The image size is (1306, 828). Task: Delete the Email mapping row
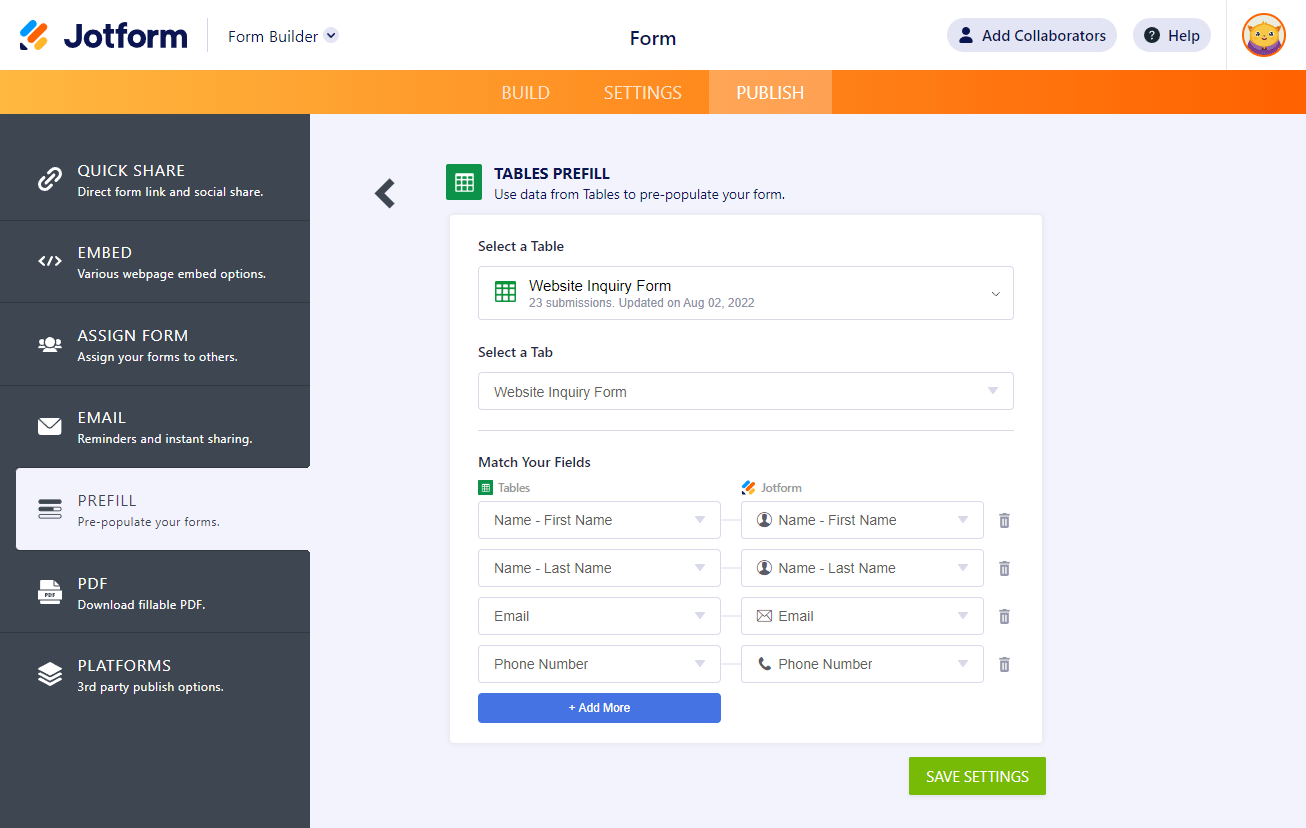click(x=1005, y=616)
